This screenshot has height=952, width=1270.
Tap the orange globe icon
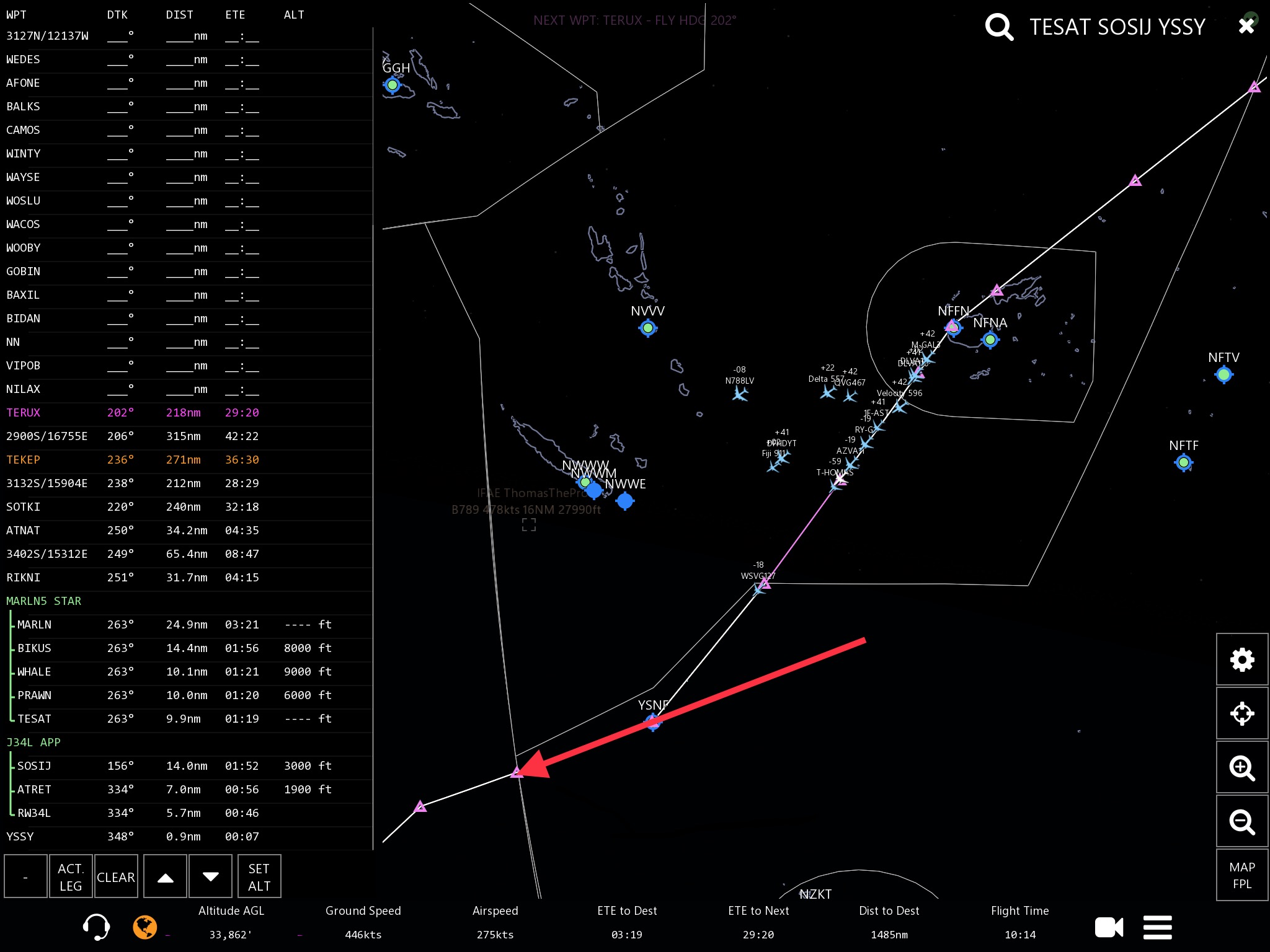(x=144, y=927)
